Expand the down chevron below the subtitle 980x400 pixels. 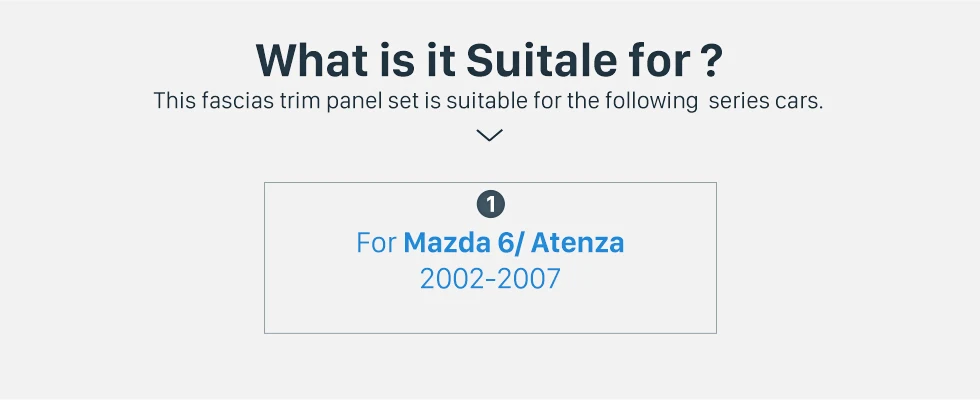489,135
